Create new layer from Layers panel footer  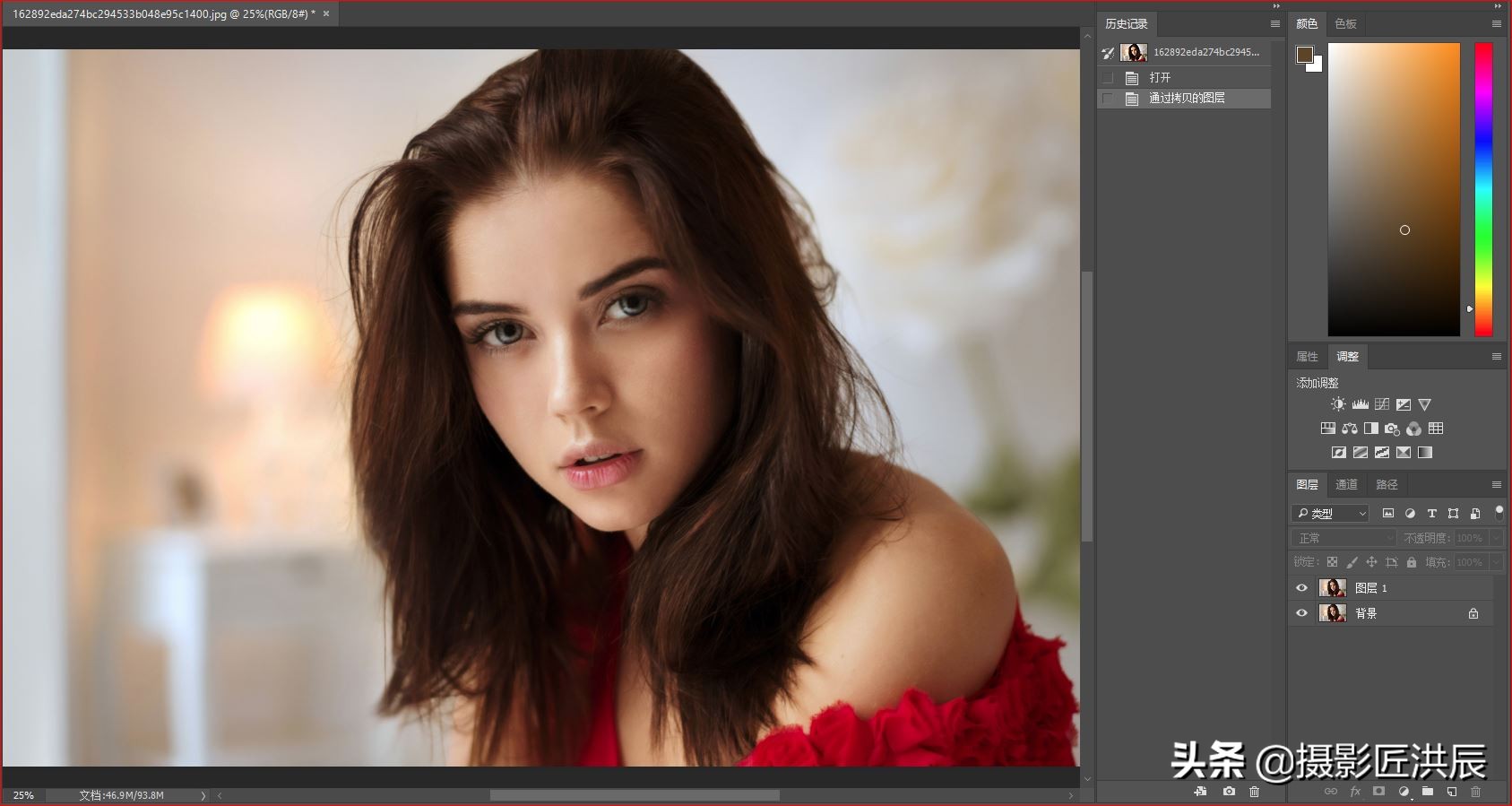pos(1452,792)
